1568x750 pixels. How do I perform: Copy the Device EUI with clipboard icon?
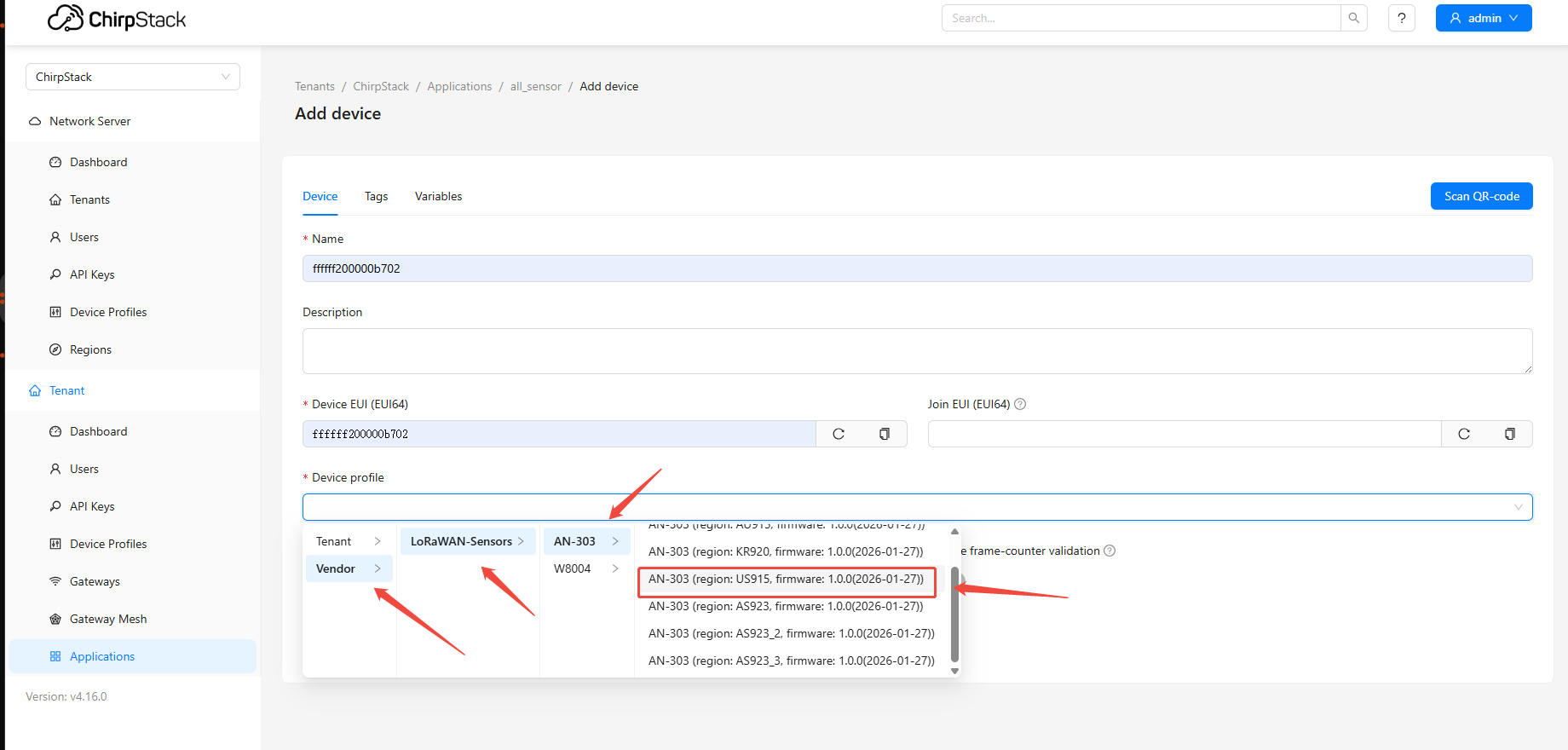884,434
